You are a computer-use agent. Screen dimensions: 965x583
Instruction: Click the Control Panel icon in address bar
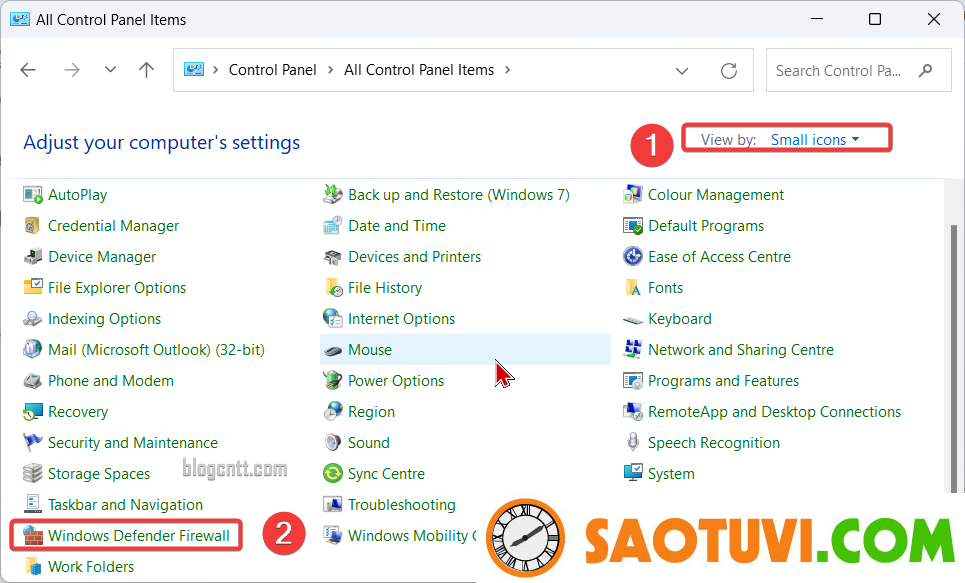[x=194, y=70]
